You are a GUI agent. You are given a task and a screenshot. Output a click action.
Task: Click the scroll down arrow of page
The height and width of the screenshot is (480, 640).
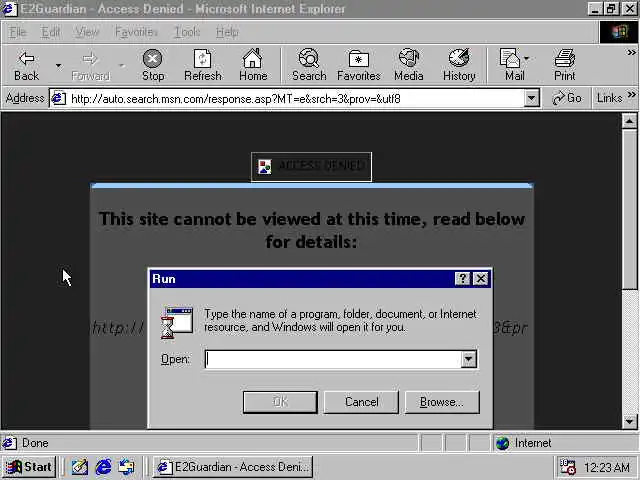click(x=629, y=421)
